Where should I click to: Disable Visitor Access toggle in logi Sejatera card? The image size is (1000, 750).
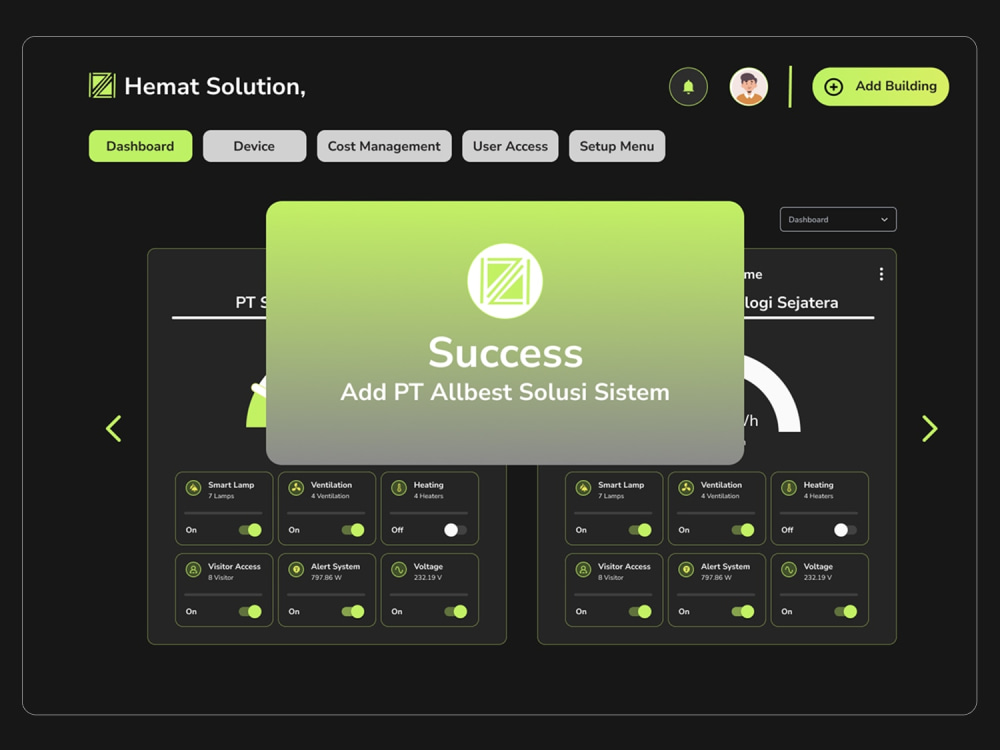(x=640, y=612)
